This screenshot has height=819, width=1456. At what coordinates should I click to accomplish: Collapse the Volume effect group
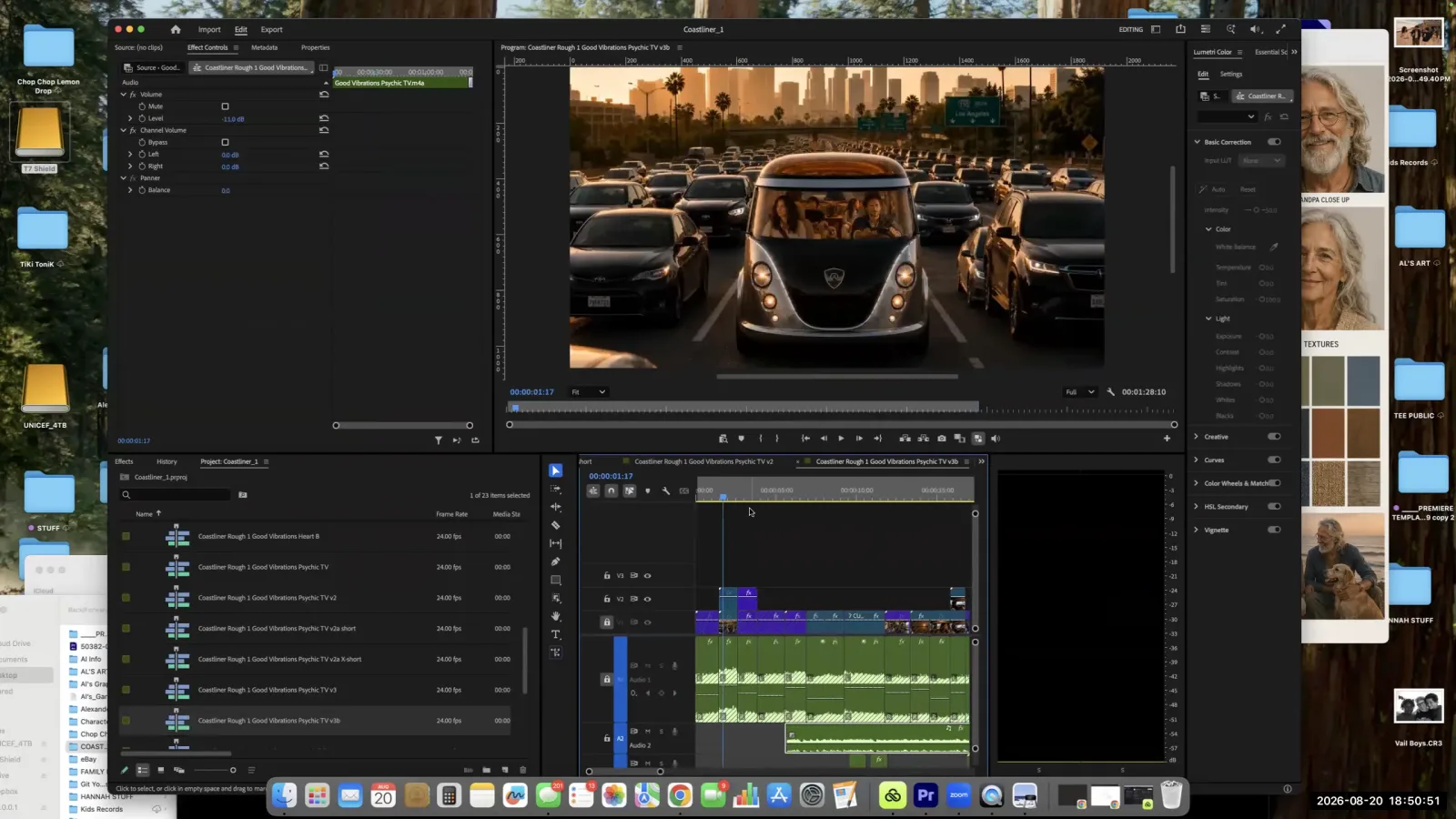[124, 95]
